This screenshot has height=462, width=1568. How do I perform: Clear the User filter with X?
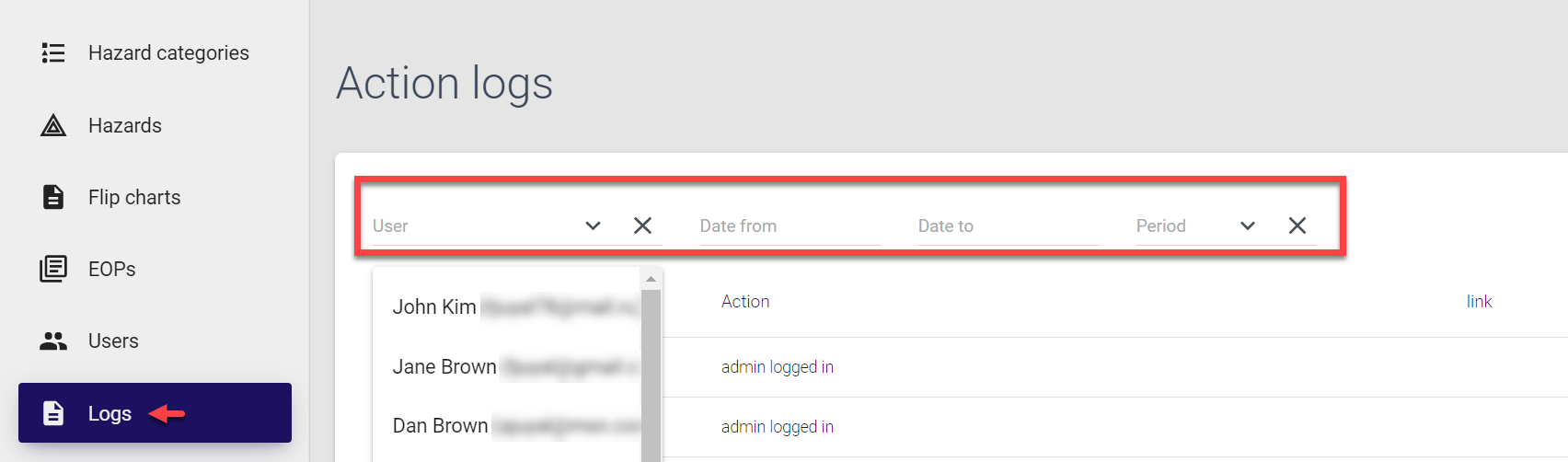[642, 225]
